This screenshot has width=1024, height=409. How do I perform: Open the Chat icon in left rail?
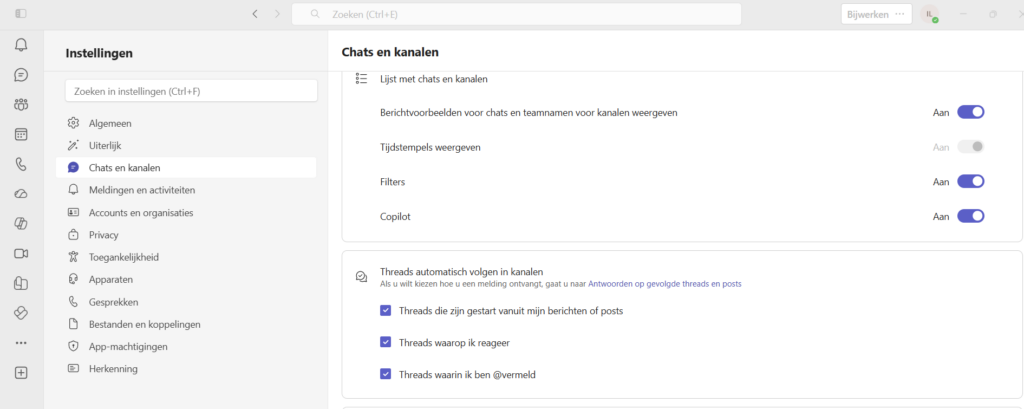point(21,74)
